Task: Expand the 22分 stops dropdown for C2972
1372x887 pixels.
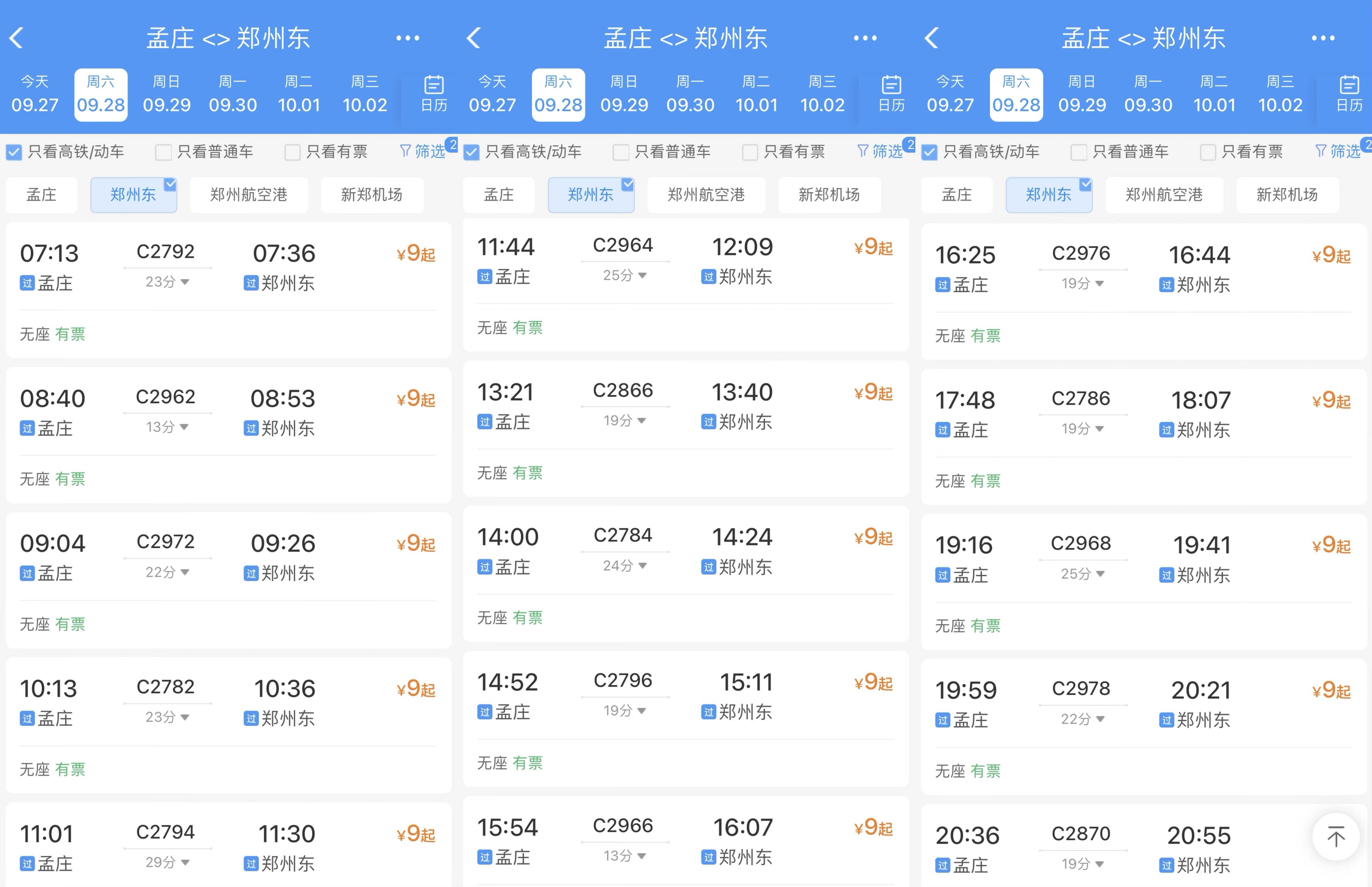Action: [x=167, y=572]
